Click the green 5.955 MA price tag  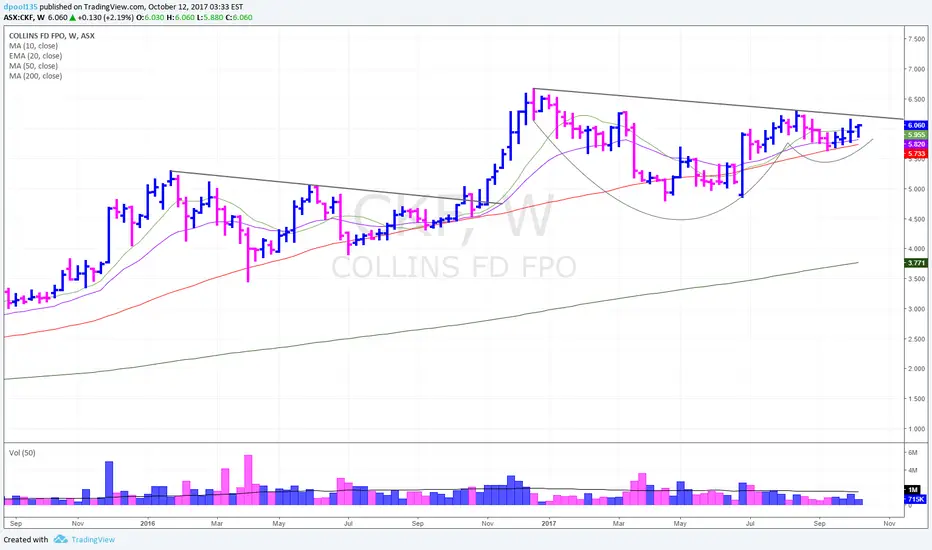click(915, 135)
